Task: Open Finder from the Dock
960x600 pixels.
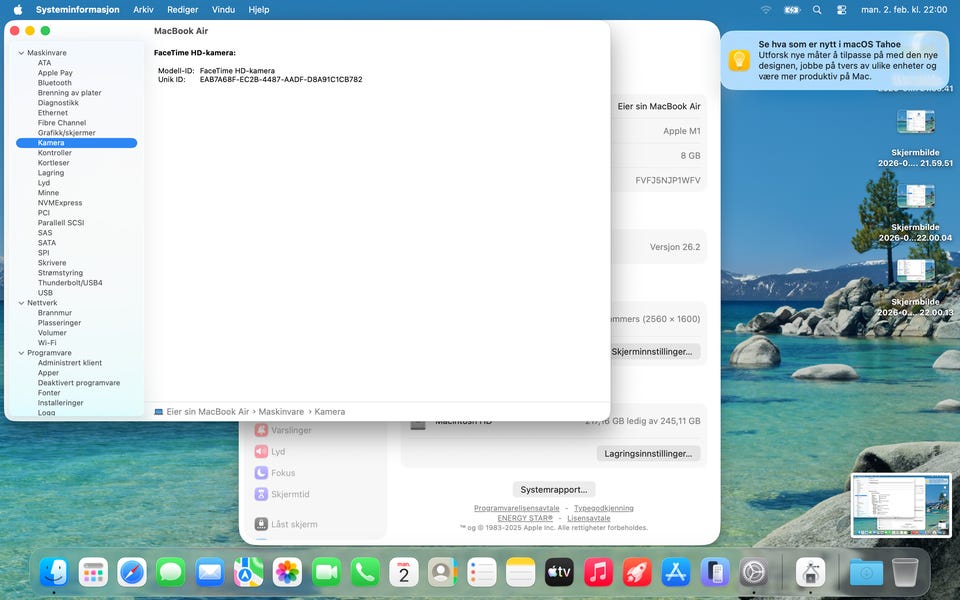Action: (x=54, y=572)
